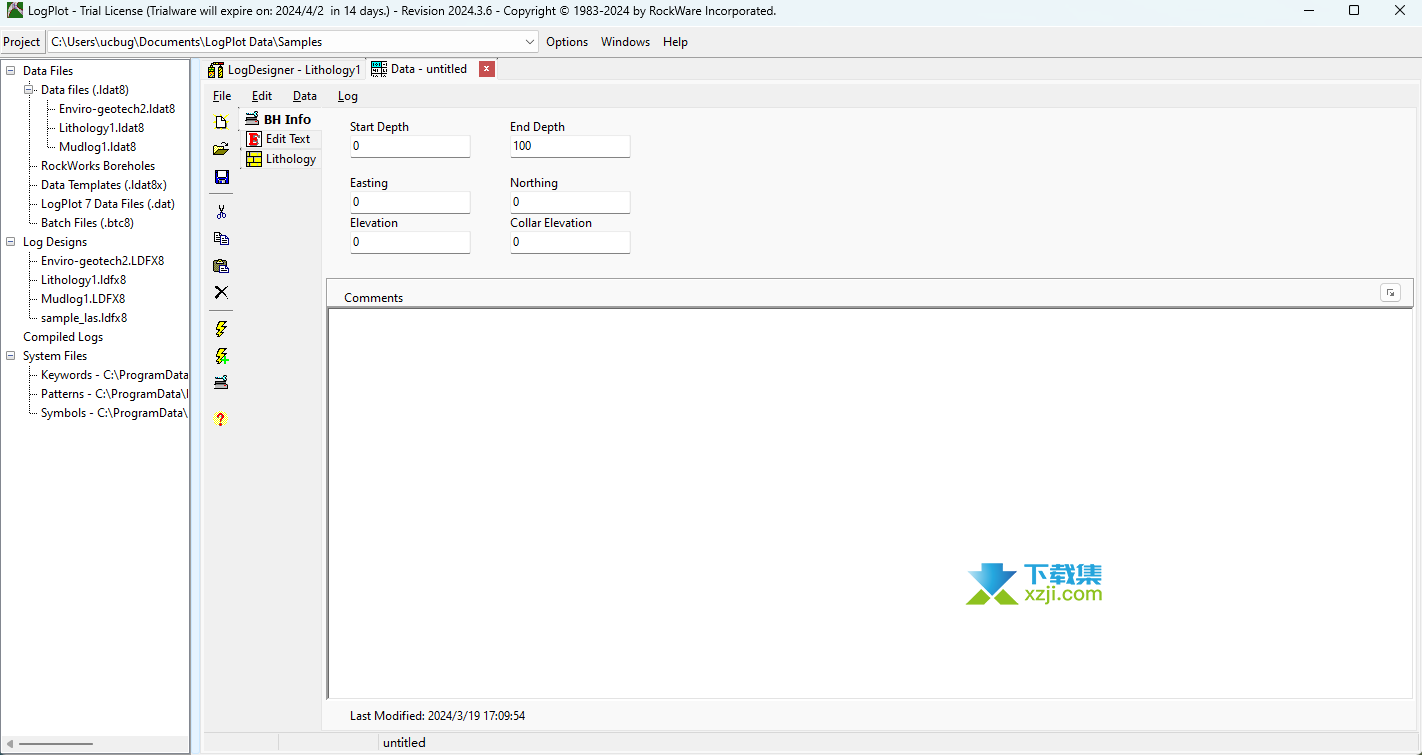This screenshot has width=1422, height=755.
Task: Click the drill rig toolbar icon above help
Action: (221, 382)
